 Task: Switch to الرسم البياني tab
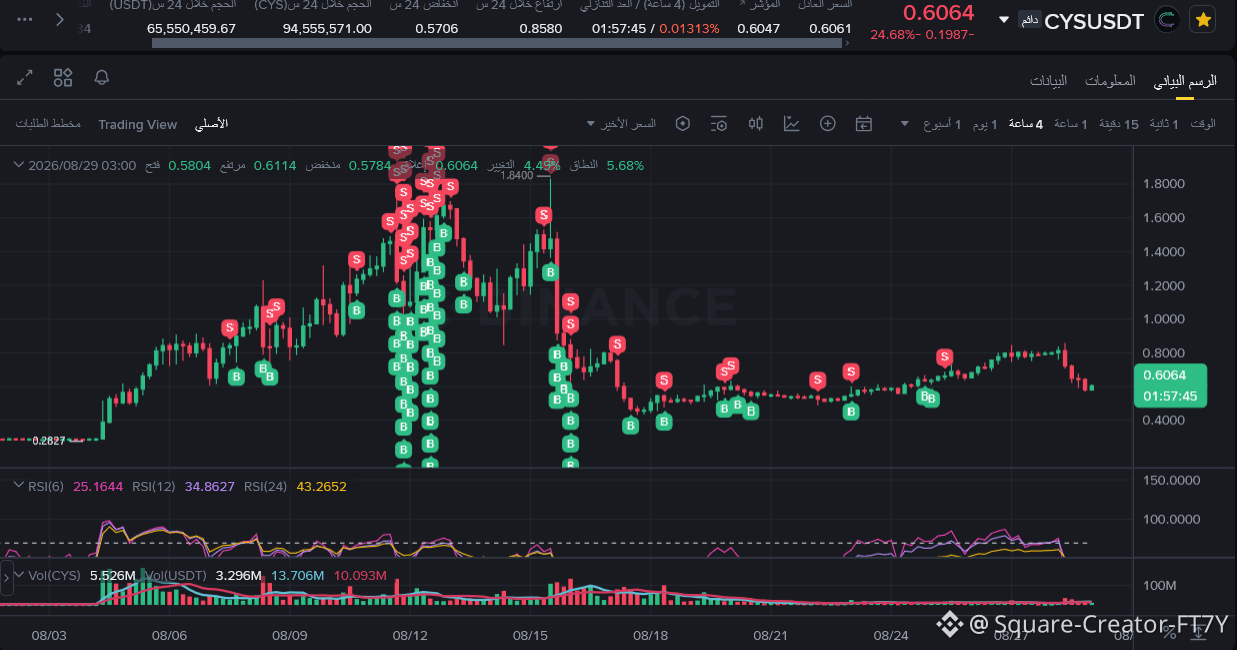[x=1185, y=80]
